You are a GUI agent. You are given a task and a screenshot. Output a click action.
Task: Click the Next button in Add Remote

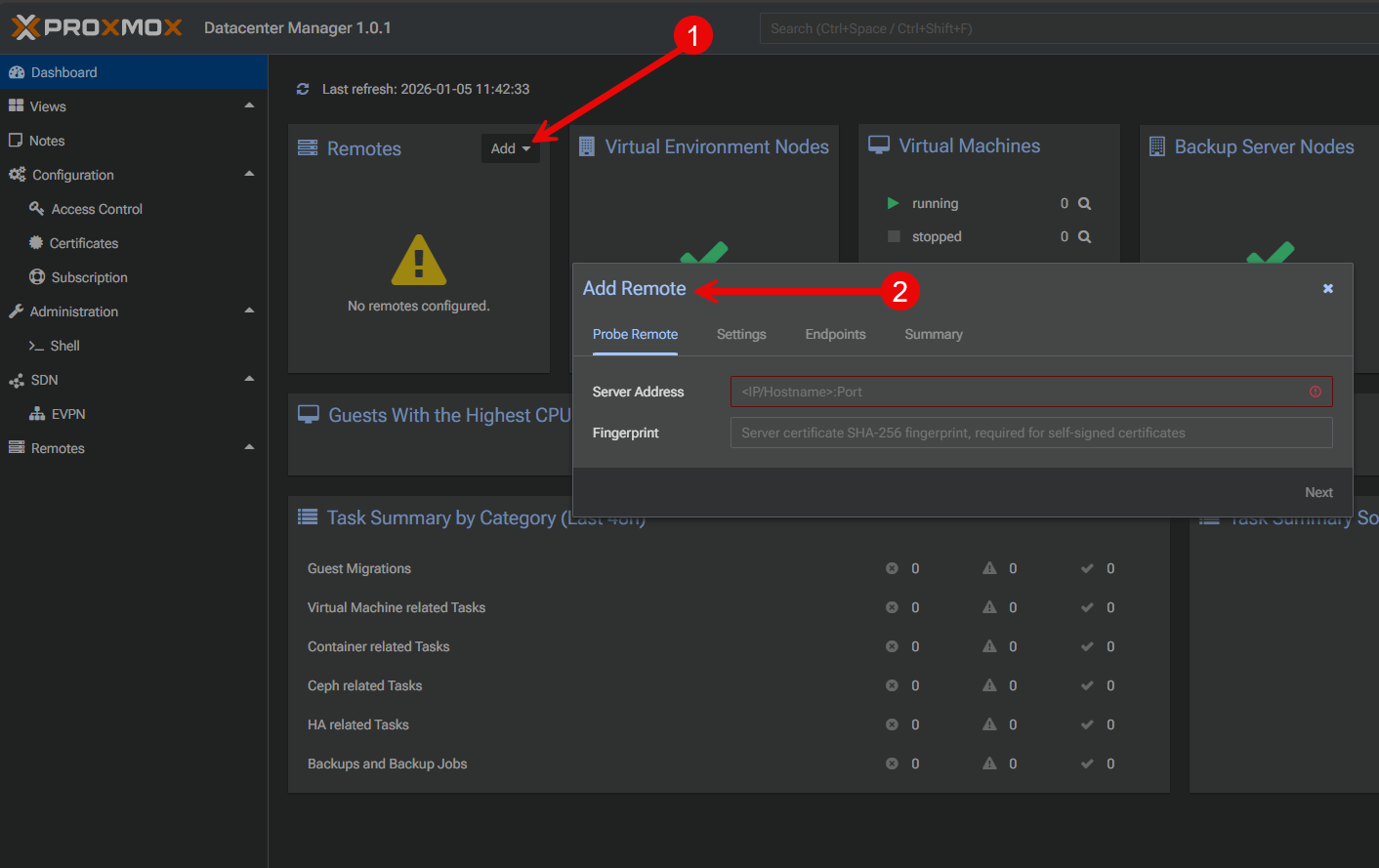[x=1318, y=492]
